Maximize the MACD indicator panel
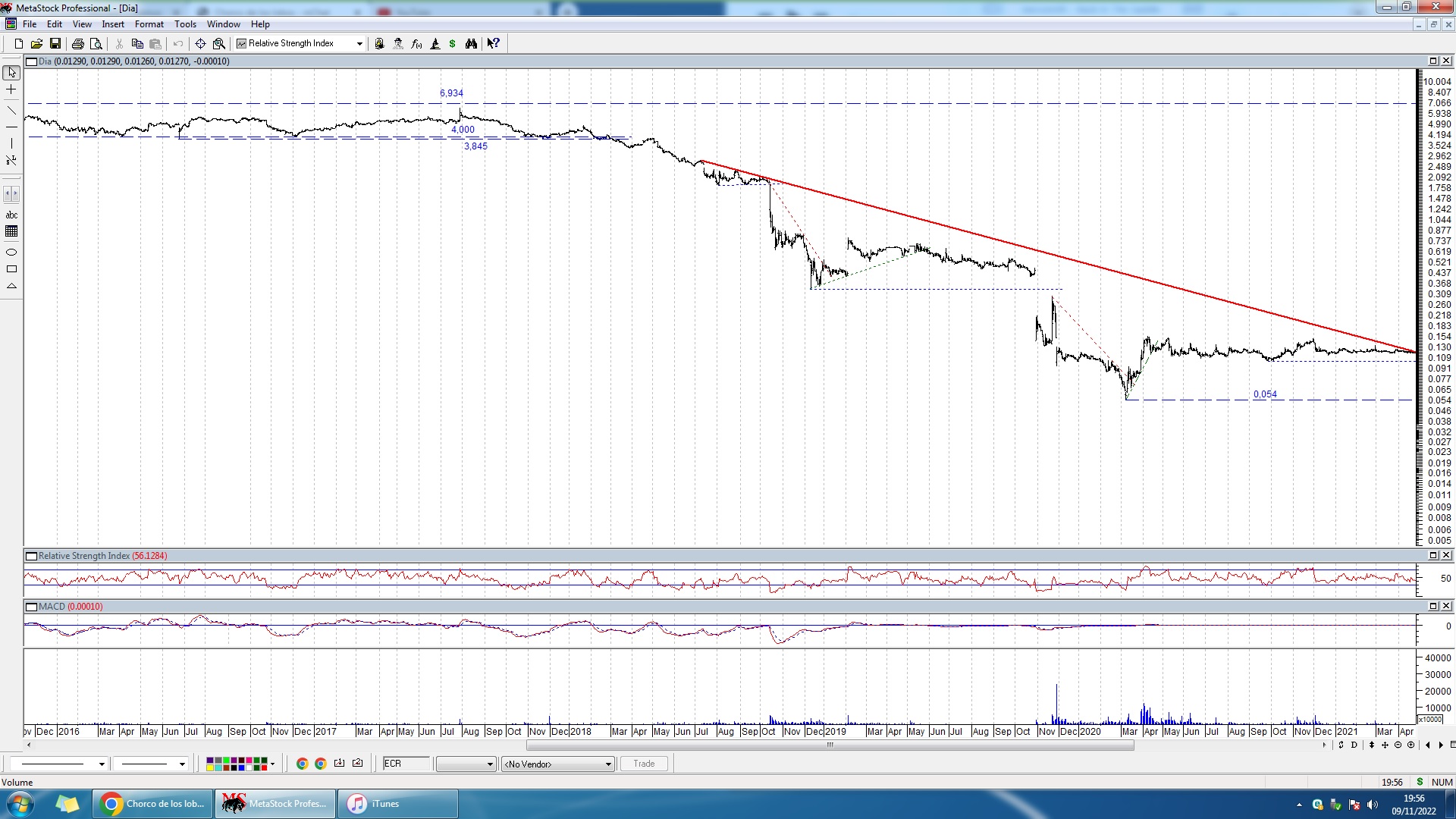 point(1433,607)
